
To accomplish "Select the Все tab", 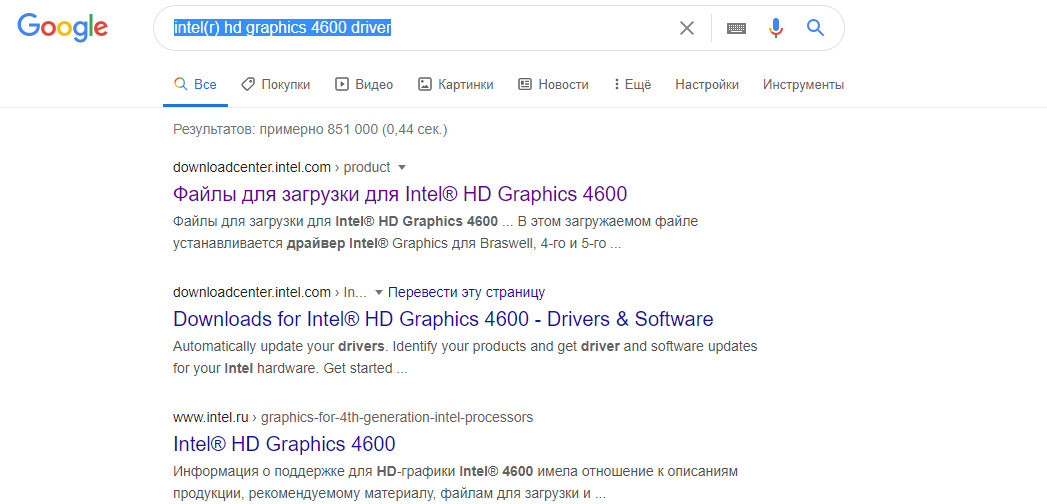I will pos(195,85).
